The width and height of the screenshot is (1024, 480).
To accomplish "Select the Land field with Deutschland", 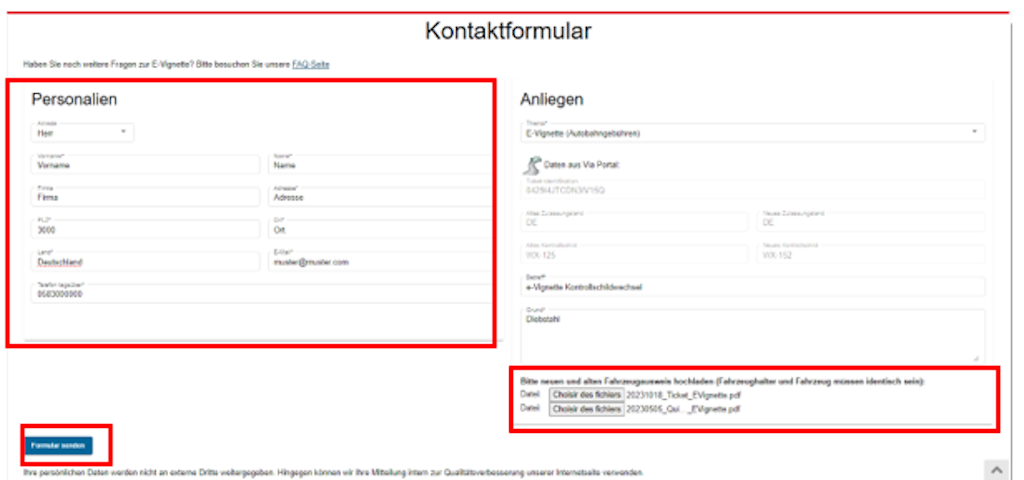I will tap(145, 261).
